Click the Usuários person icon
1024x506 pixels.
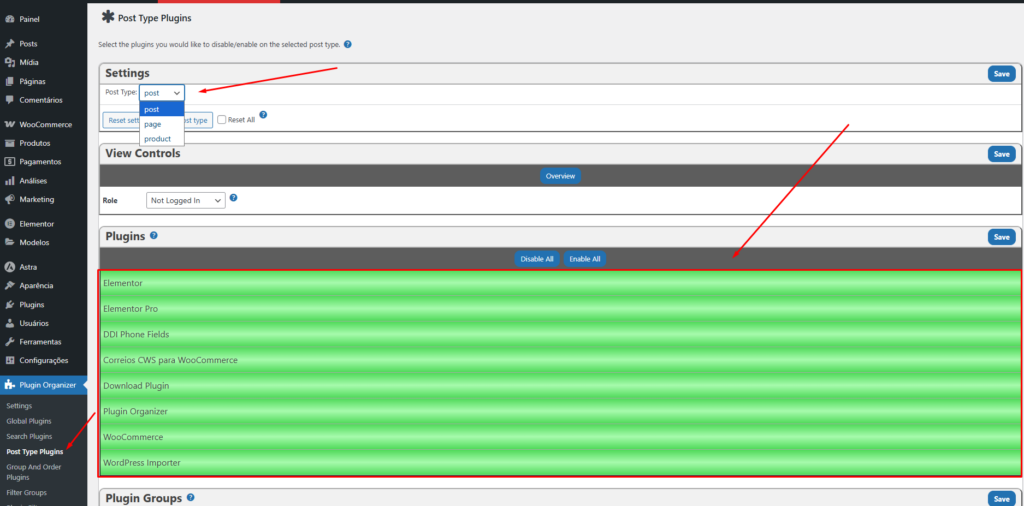tap(10, 323)
